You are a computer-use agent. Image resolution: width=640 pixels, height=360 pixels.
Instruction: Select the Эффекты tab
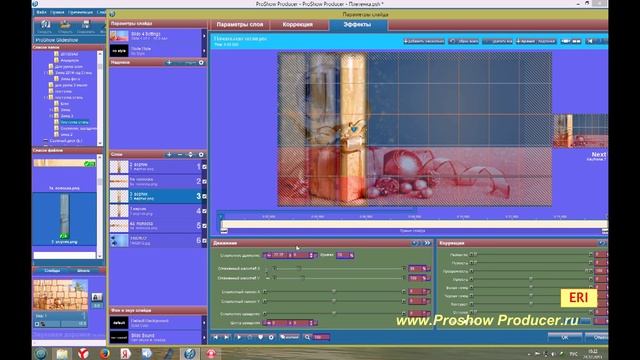[357, 24]
